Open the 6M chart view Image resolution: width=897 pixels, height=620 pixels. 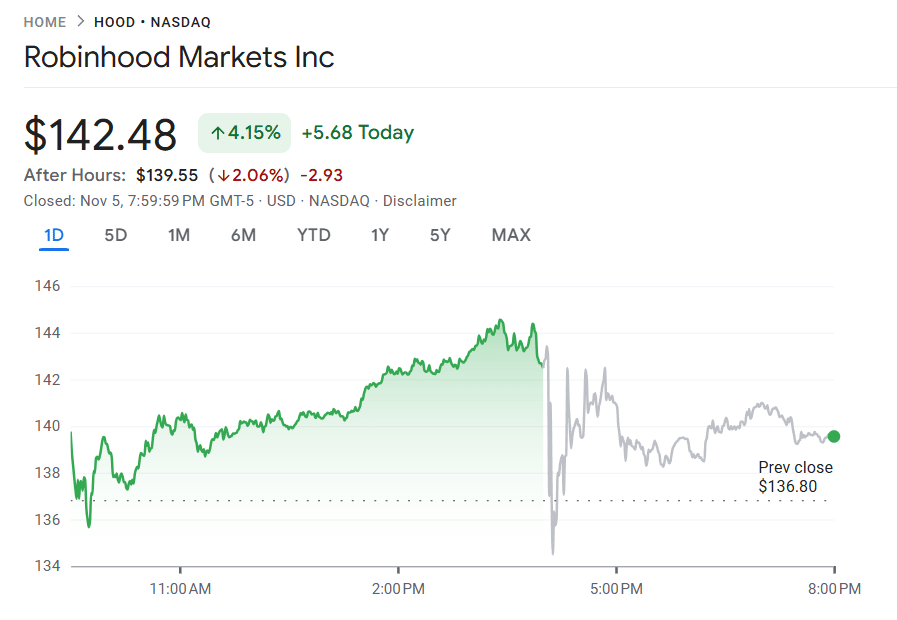pyautogui.click(x=243, y=235)
